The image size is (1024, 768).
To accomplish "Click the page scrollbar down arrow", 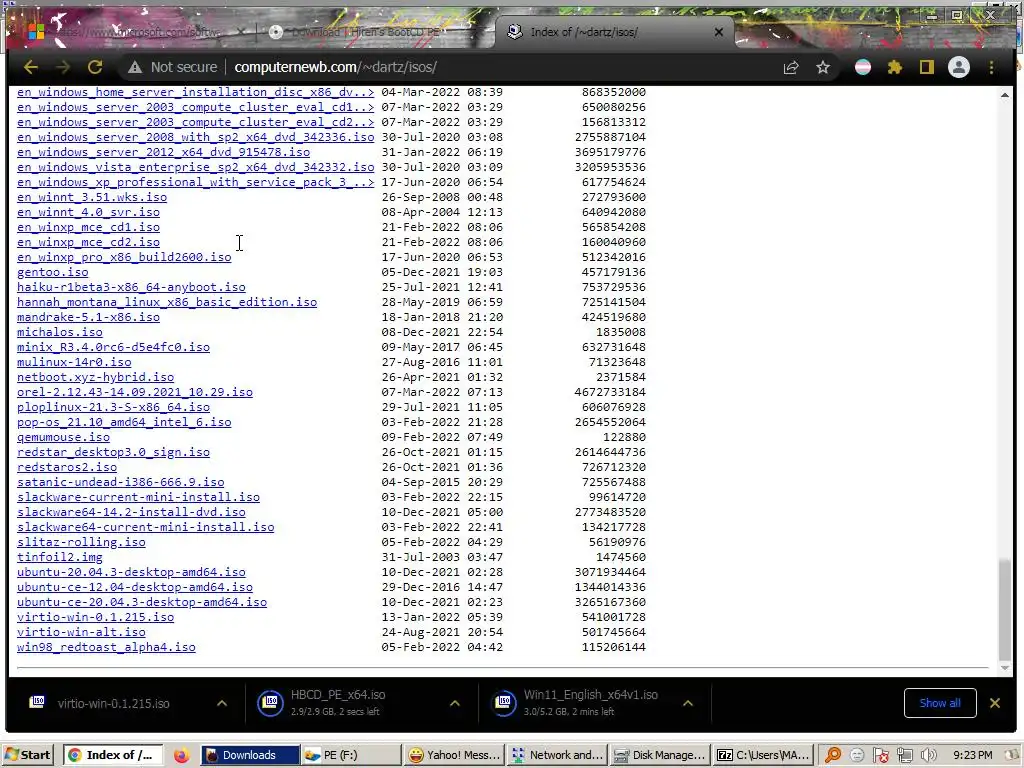I will point(1004,668).
